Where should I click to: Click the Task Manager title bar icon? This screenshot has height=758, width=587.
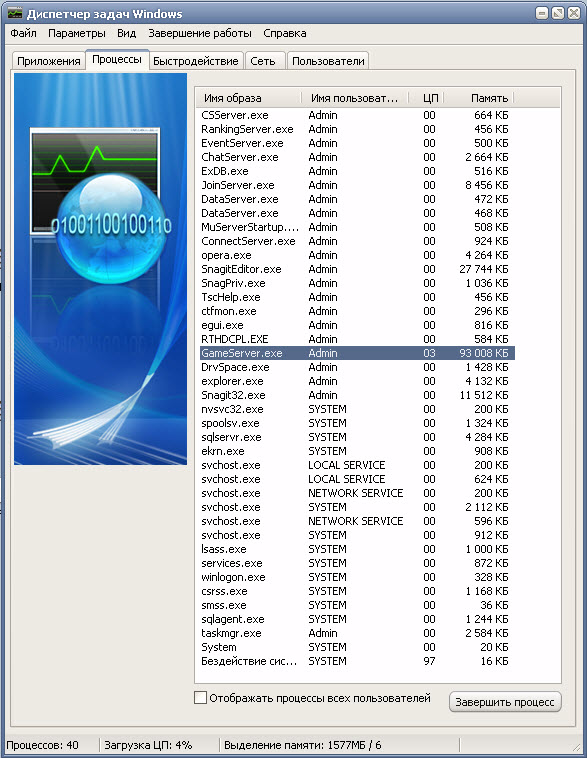tap(15, 13)
